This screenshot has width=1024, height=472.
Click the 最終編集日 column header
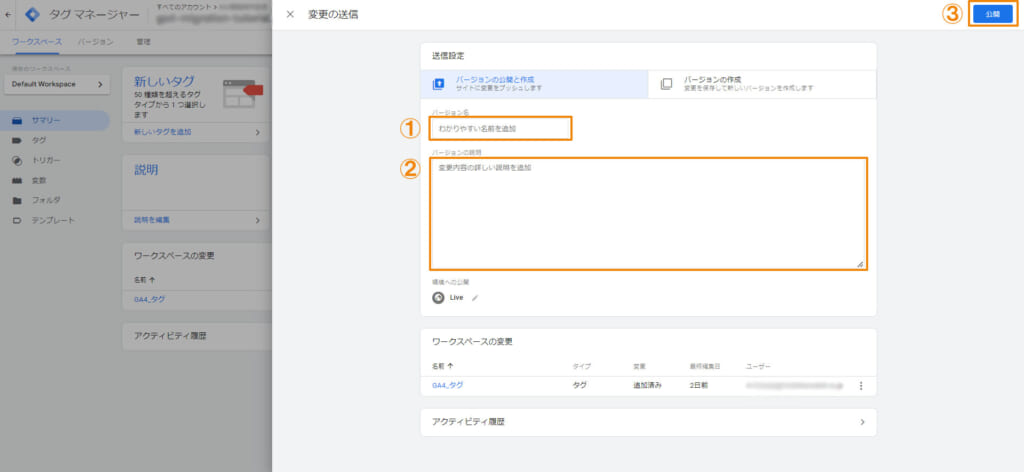click(x=703, y=366)
